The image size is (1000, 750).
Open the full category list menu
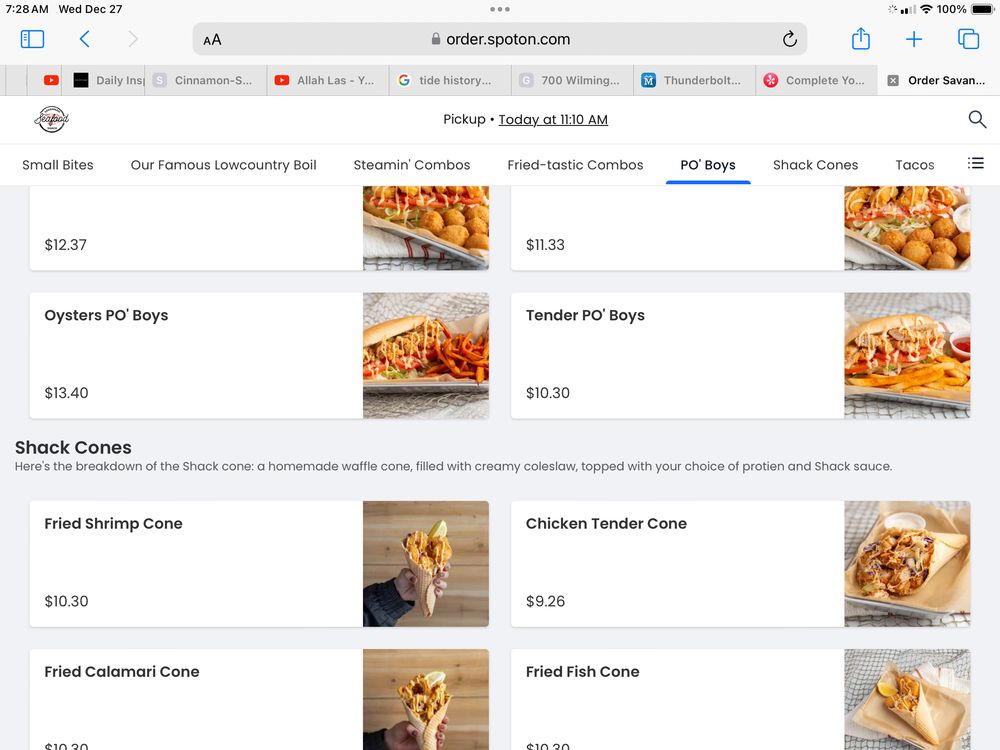975,163
